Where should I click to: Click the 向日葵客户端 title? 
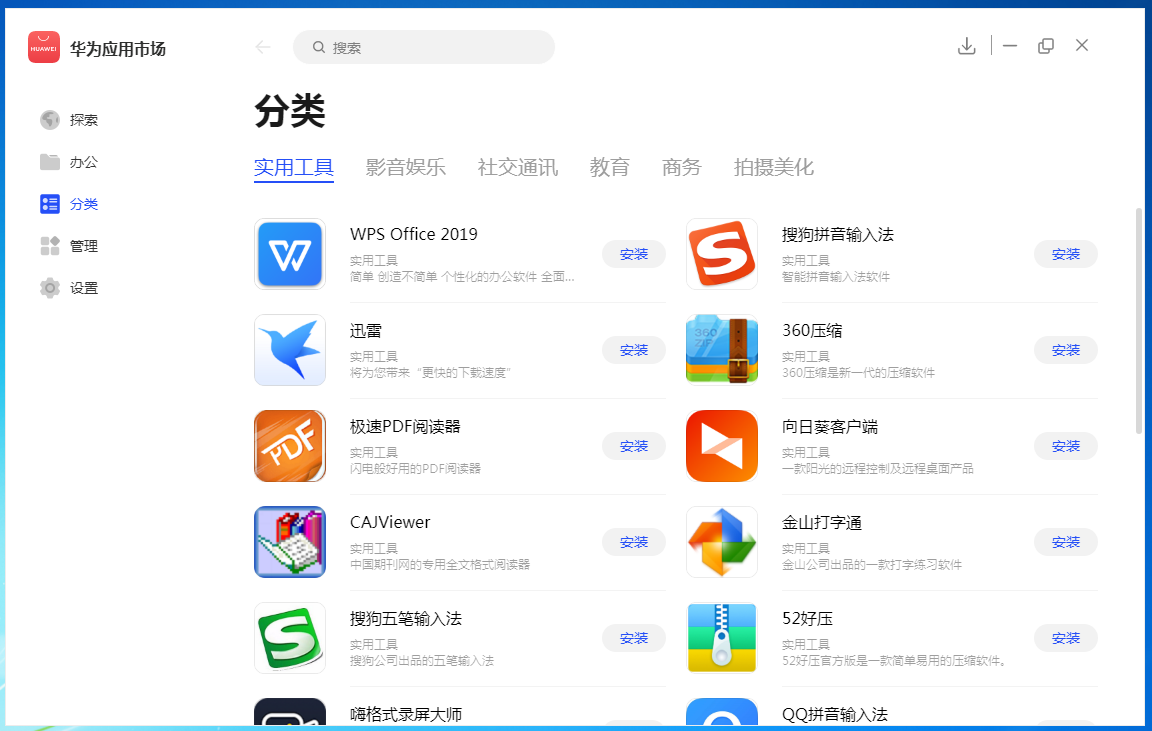tap(830, 427)
